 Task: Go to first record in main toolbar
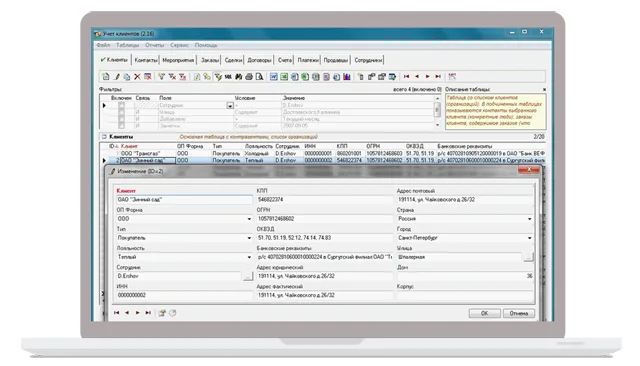407,76
